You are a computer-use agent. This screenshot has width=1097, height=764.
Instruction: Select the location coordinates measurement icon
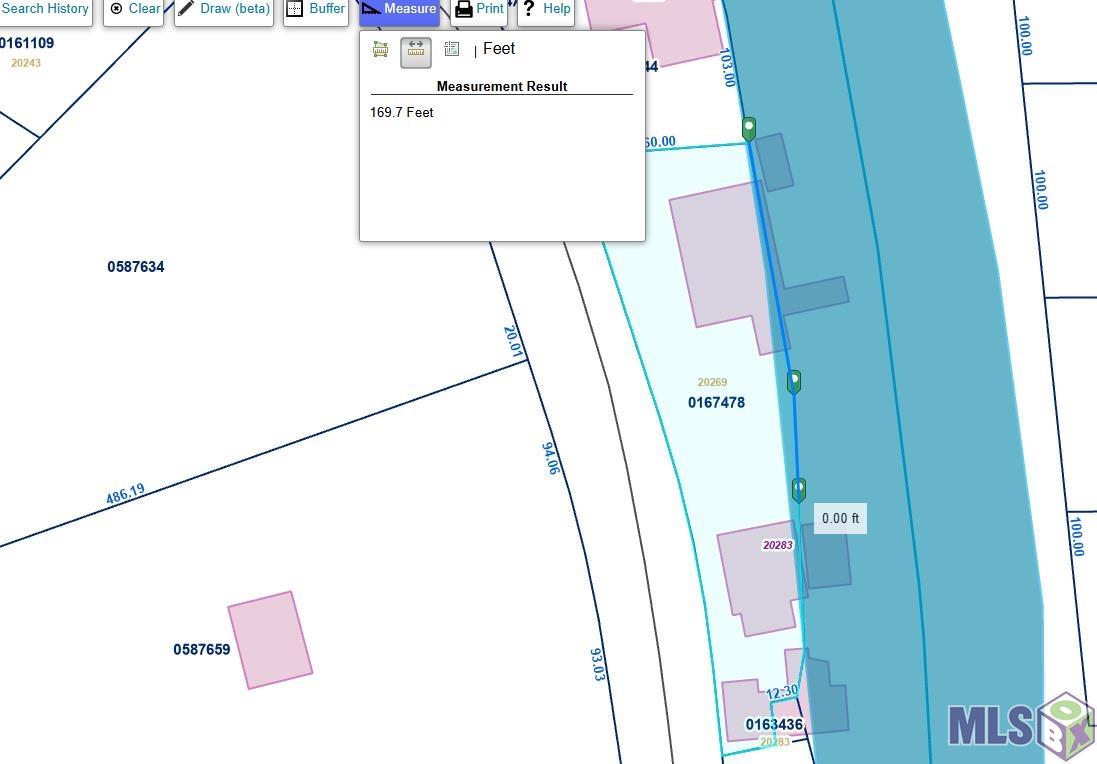tap(452, 49)
